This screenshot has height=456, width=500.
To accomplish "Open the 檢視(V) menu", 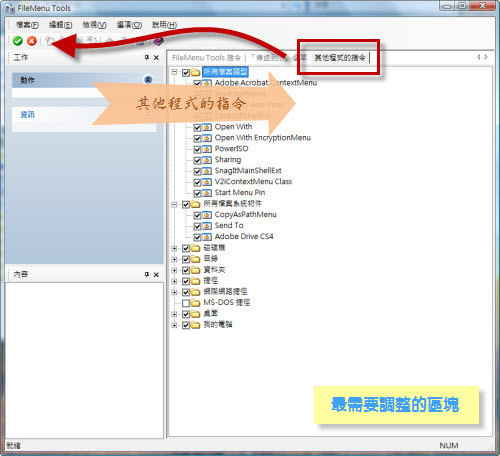I will tap(95, 25).
